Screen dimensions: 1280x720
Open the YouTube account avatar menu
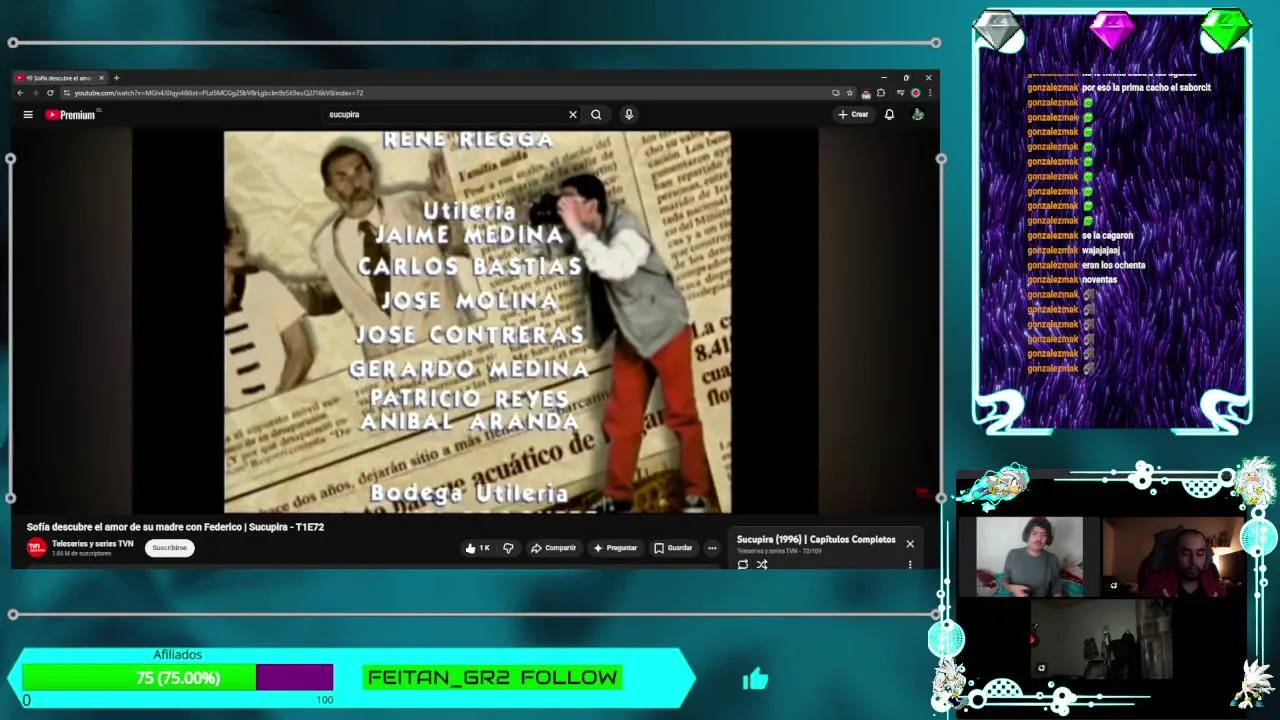917,114
